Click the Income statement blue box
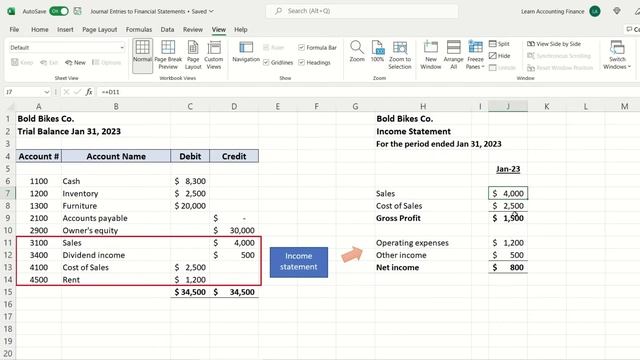The width and height of the screenshot is (640, 360). (299, 262)
